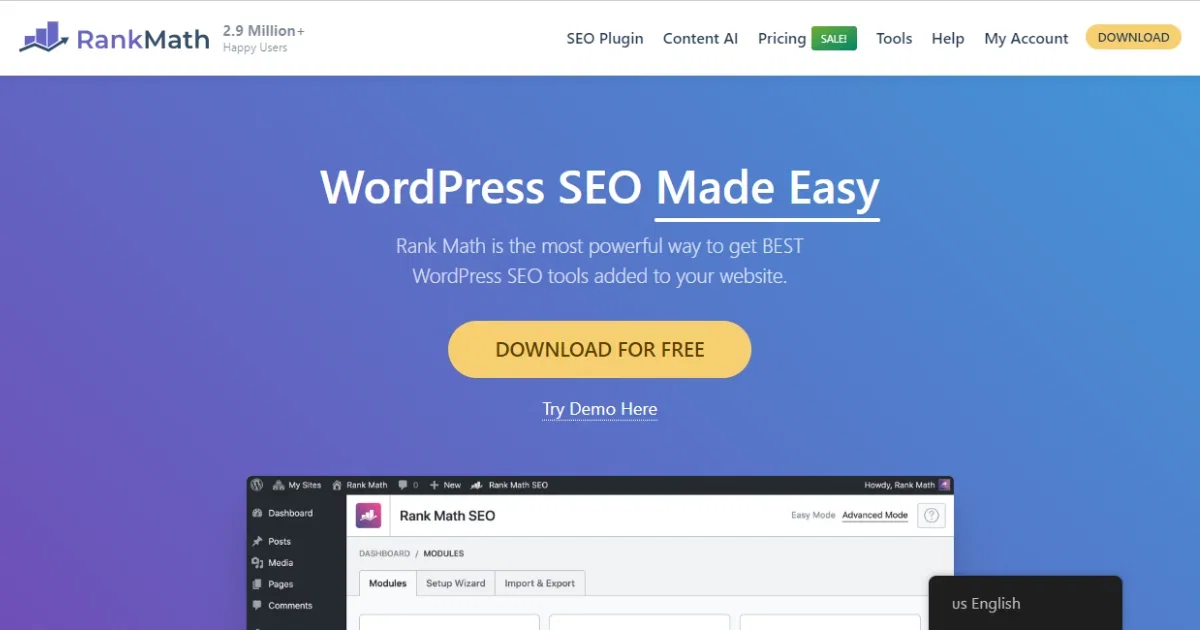Open Posts in the demo sidebar
Image resolution: width=1200 pixels, height=630 pixels.
[272, 541]
